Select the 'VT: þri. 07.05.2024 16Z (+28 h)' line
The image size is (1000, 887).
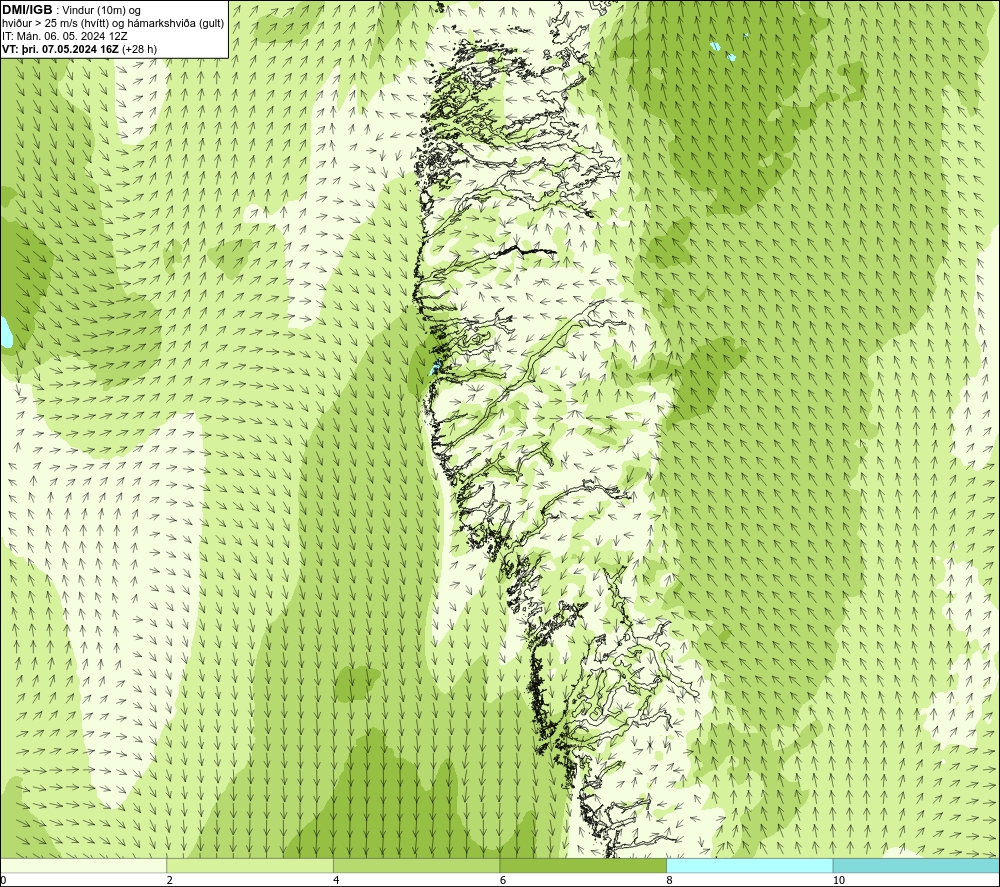[x=79, y=48]
